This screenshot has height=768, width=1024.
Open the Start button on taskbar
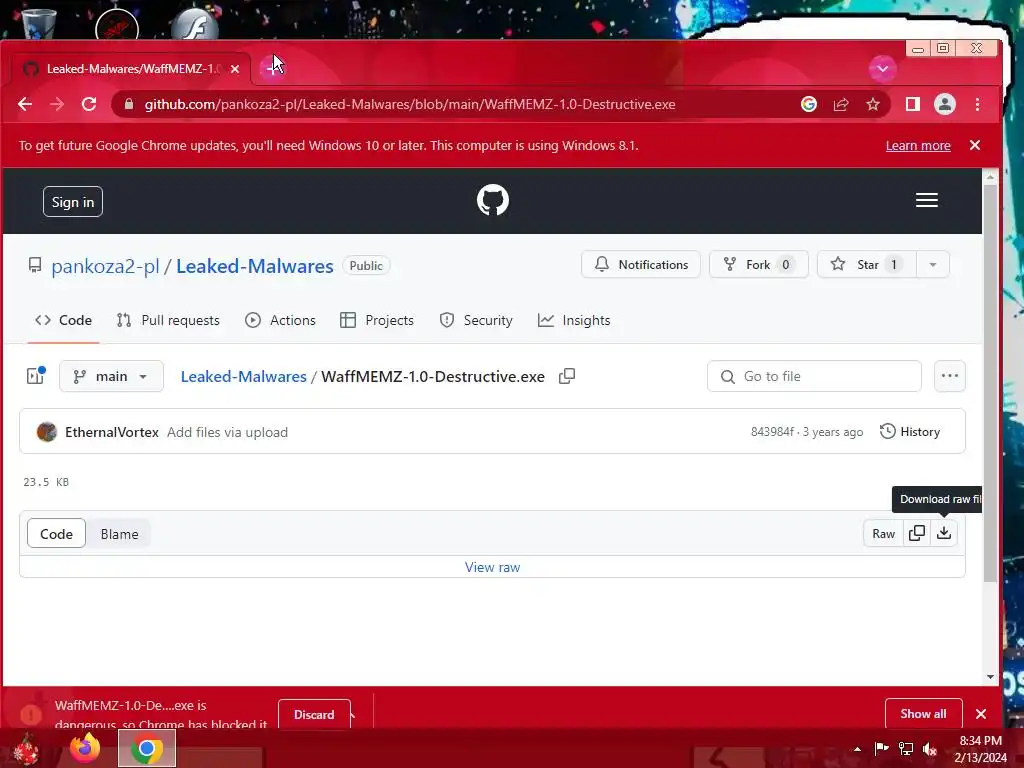[26, 750]
